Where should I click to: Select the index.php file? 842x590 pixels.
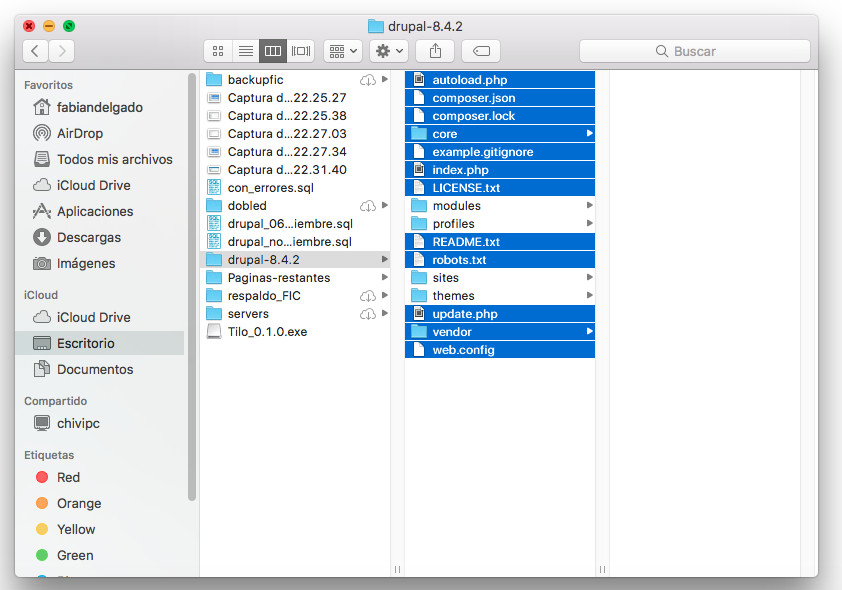click(x=460, y=170)
